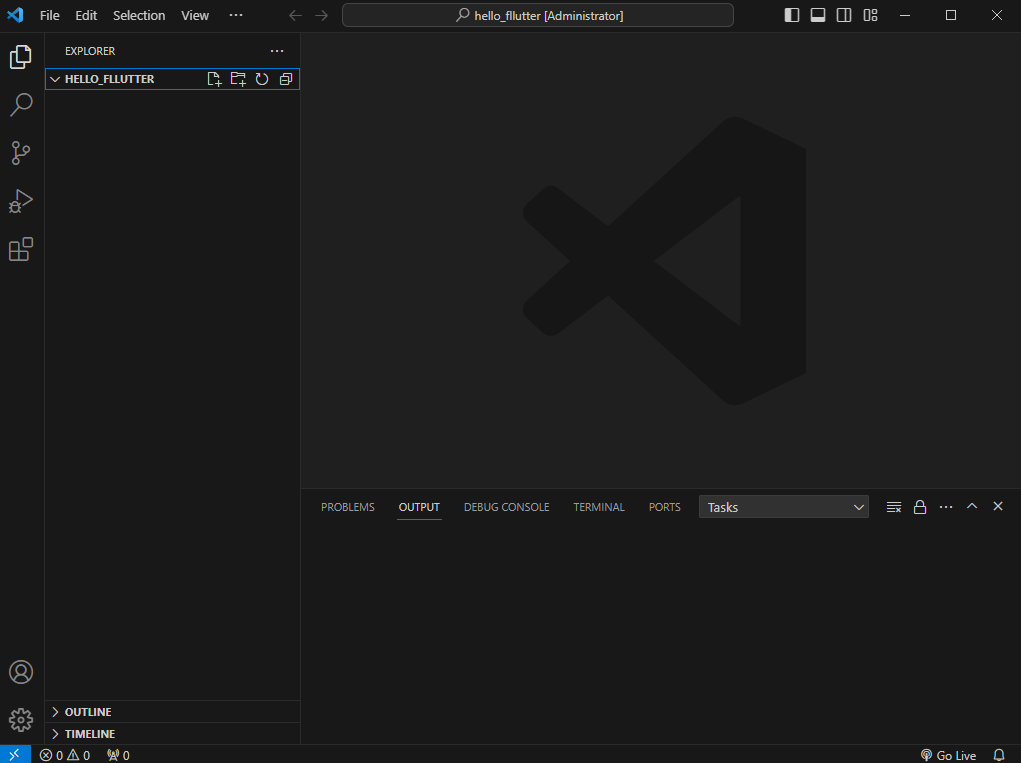The height and width of the screenshot is (763, 1021).
Task: Maximize the panel size with the chevron
Action: click(972, 506)
